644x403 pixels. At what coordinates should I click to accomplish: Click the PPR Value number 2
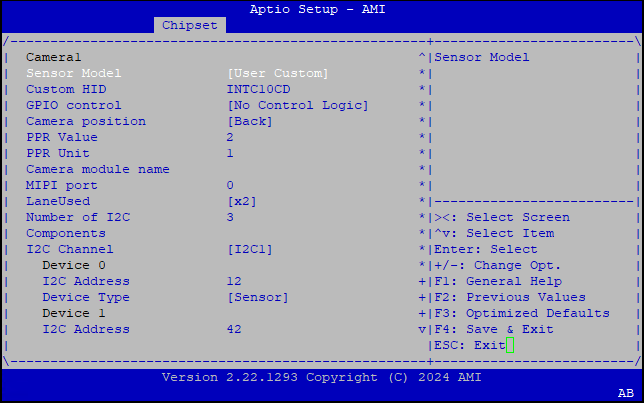pos(230,137)
